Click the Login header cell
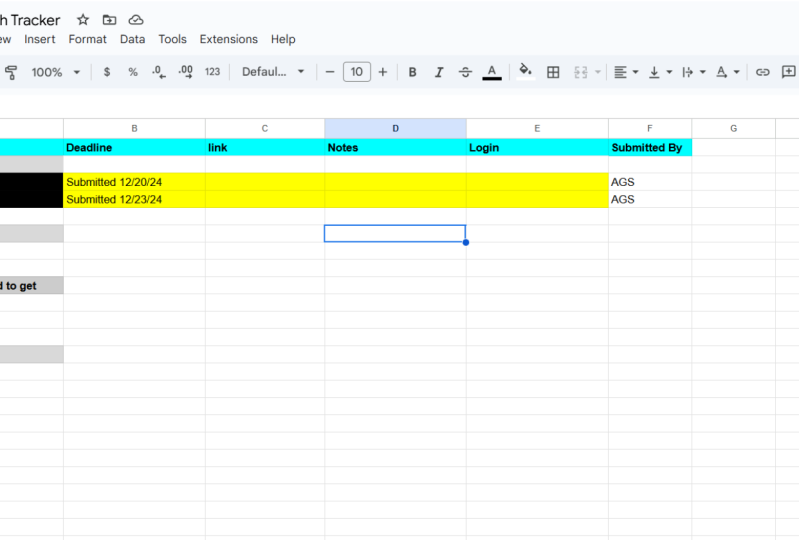This screenshot has height=540, width=799. [537, 147]
